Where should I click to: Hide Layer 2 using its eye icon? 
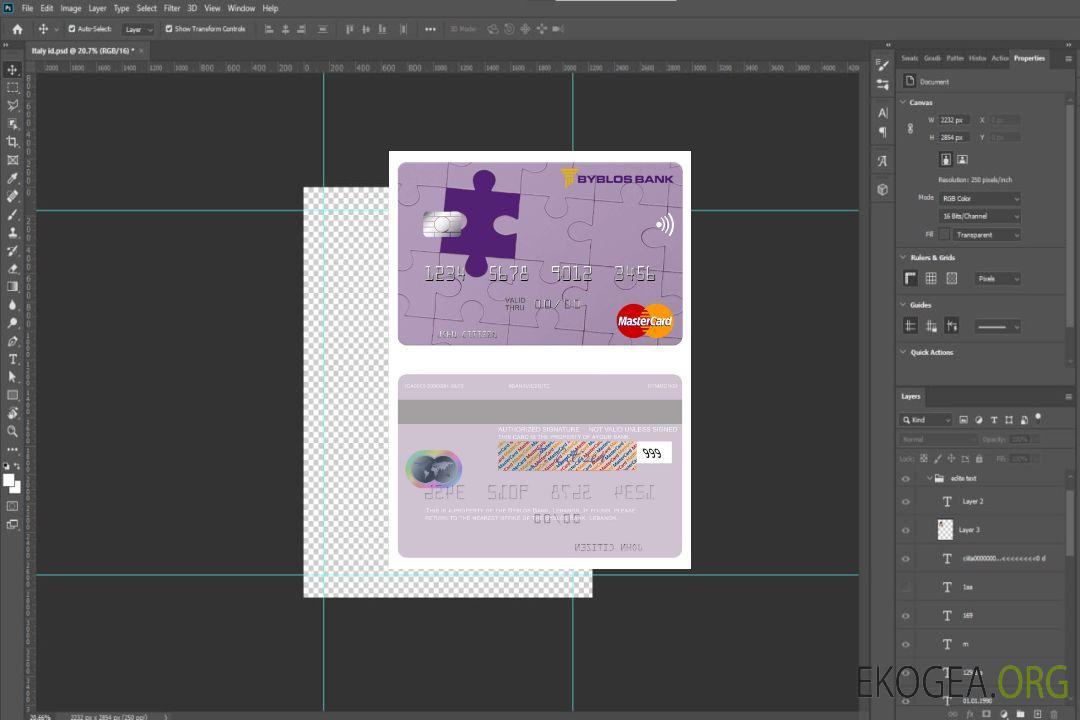(x=906, y=502)
